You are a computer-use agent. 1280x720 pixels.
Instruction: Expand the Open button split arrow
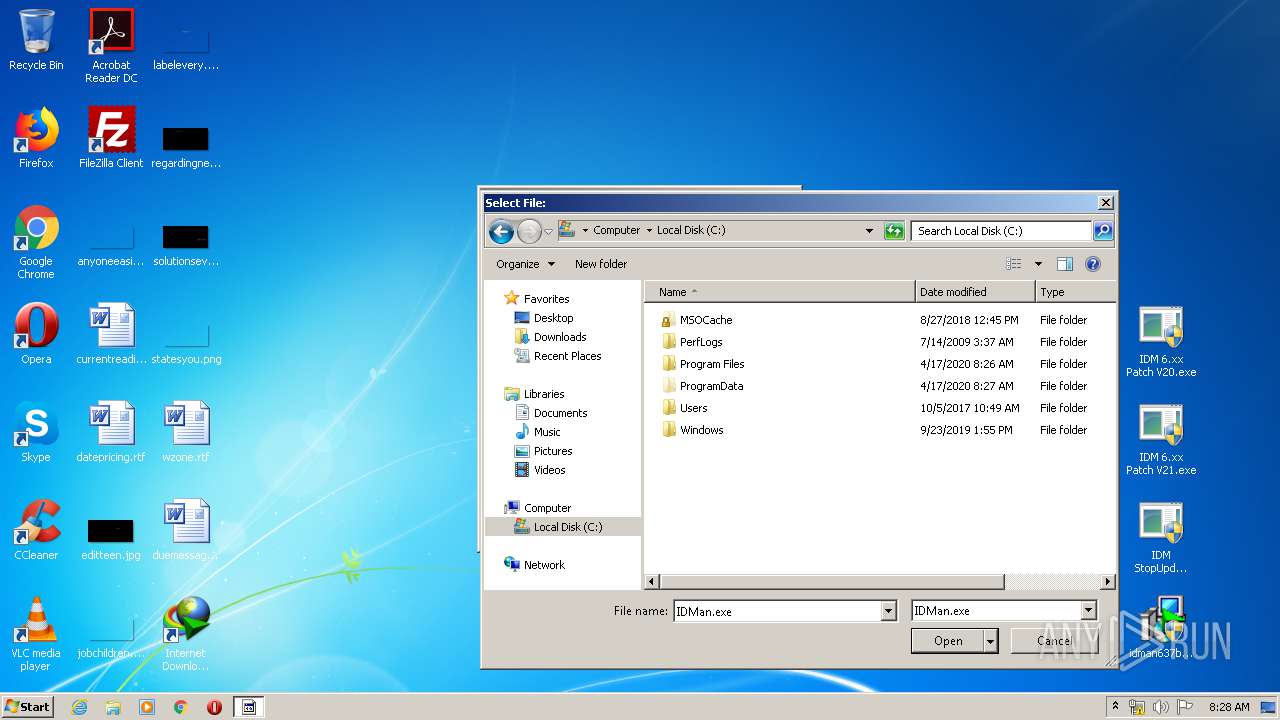[x=990, y=641]
